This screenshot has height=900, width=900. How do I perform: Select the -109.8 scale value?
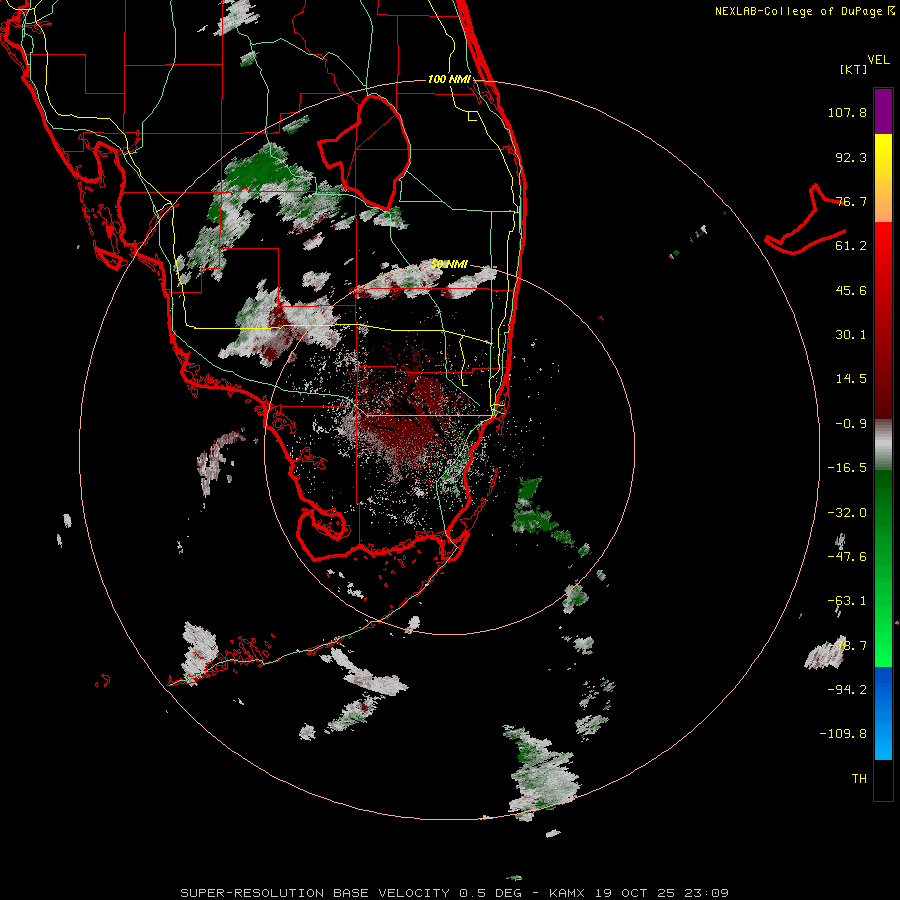(x=843, y=734)
